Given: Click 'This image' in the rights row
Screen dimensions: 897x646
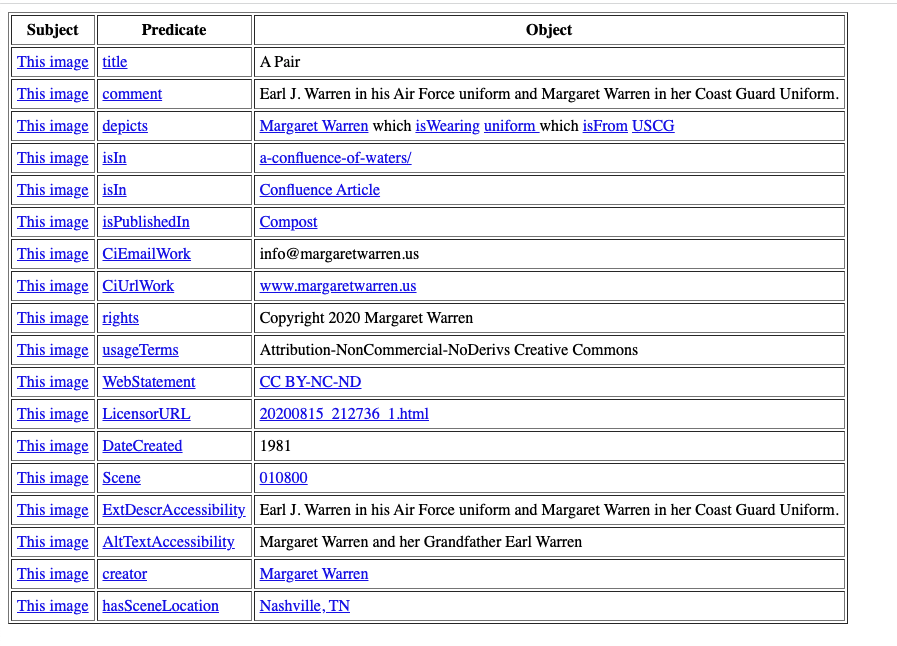Looking at the screenshot, I should (53, 318).
